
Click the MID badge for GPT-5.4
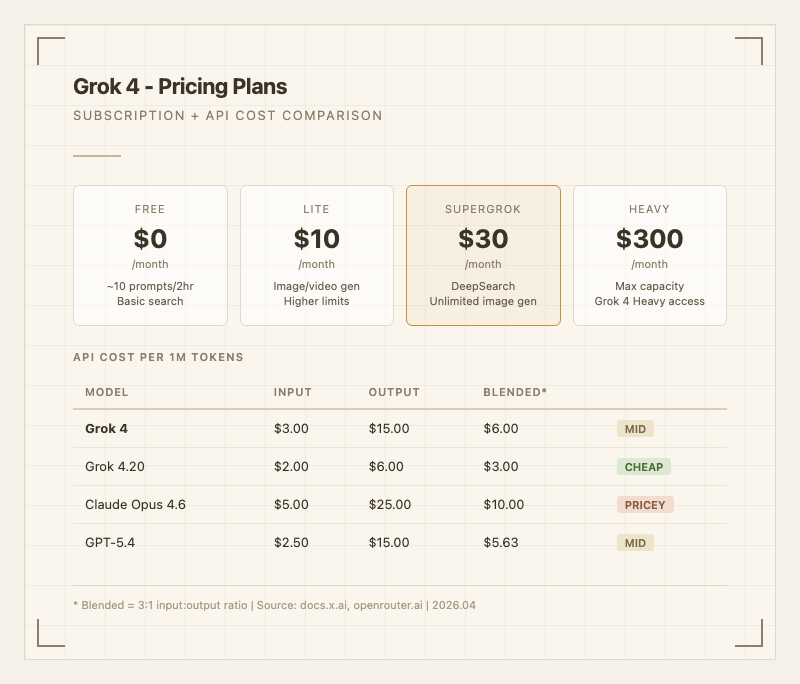635,543
